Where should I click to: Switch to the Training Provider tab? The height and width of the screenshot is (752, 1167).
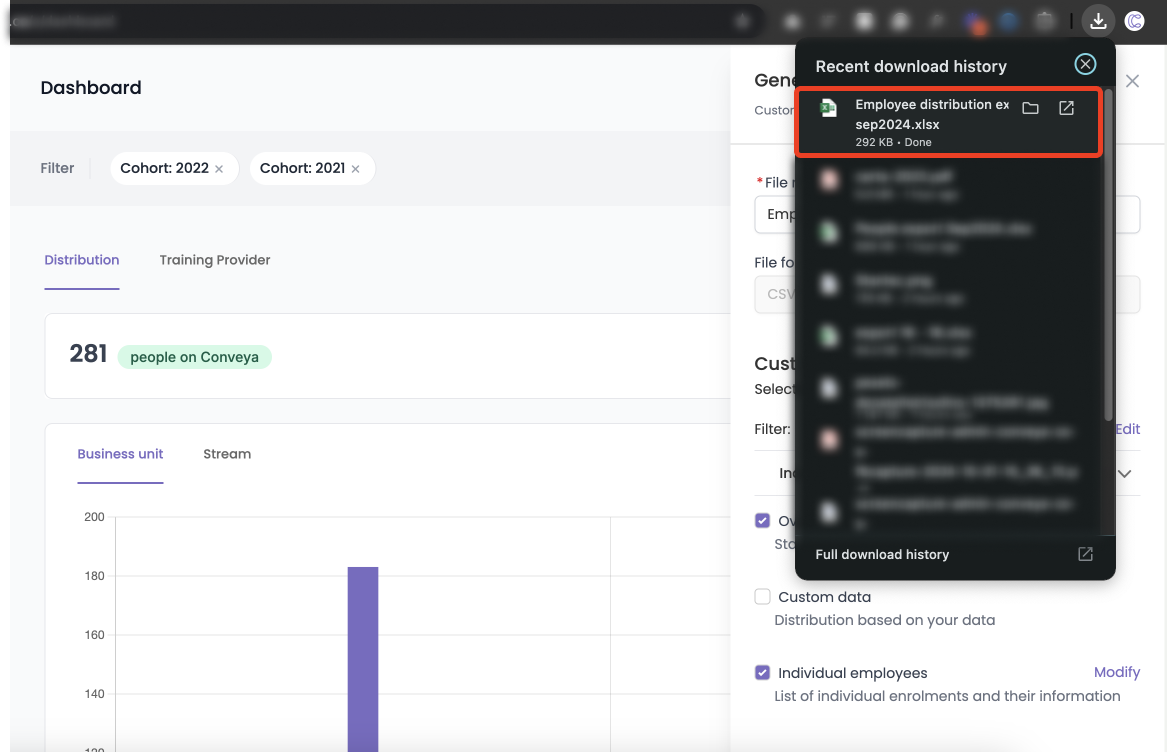tap(214, 260)
